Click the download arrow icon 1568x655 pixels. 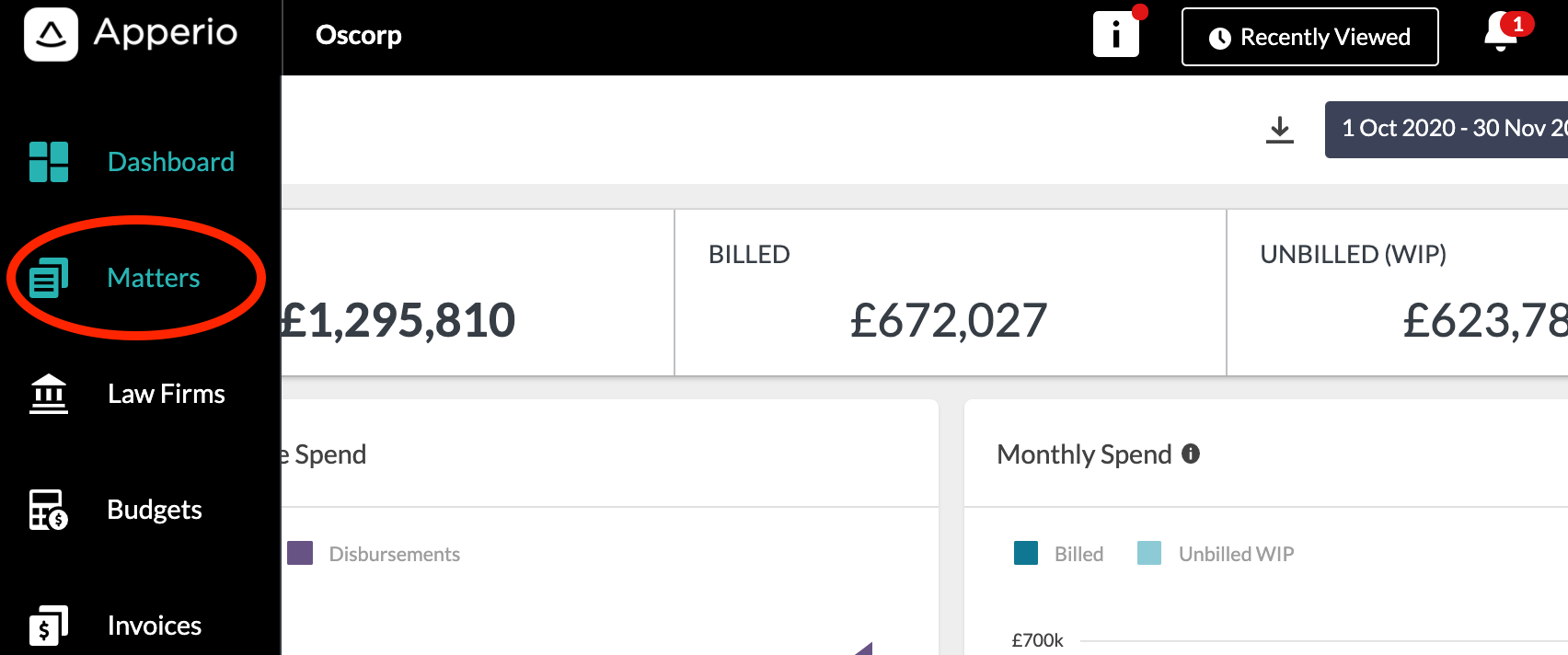[x=1279, y=130]
